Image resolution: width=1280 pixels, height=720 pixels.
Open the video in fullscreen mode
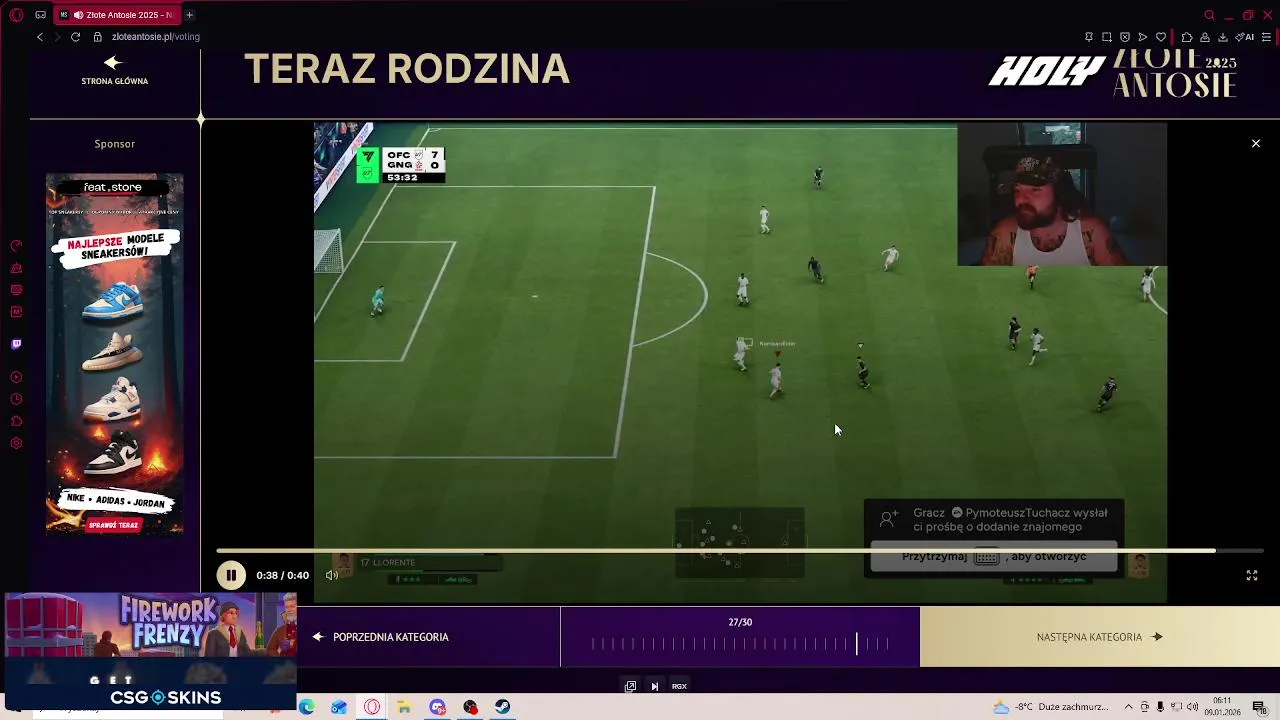pyautogui.click(x=1251, y=575)
